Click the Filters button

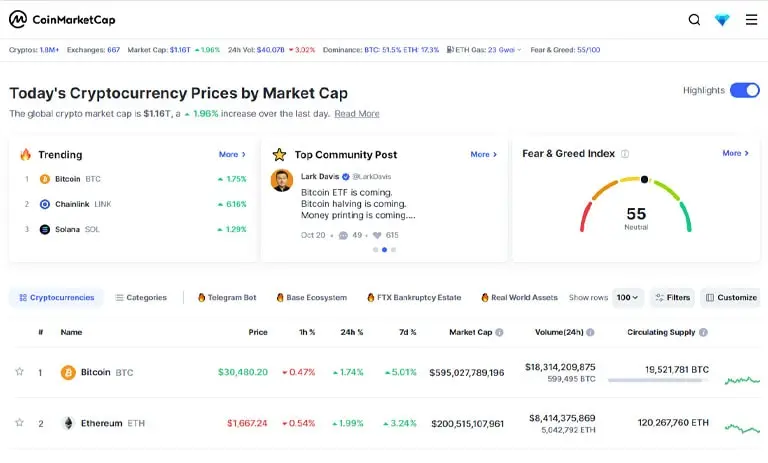click(x=672, y=298)
